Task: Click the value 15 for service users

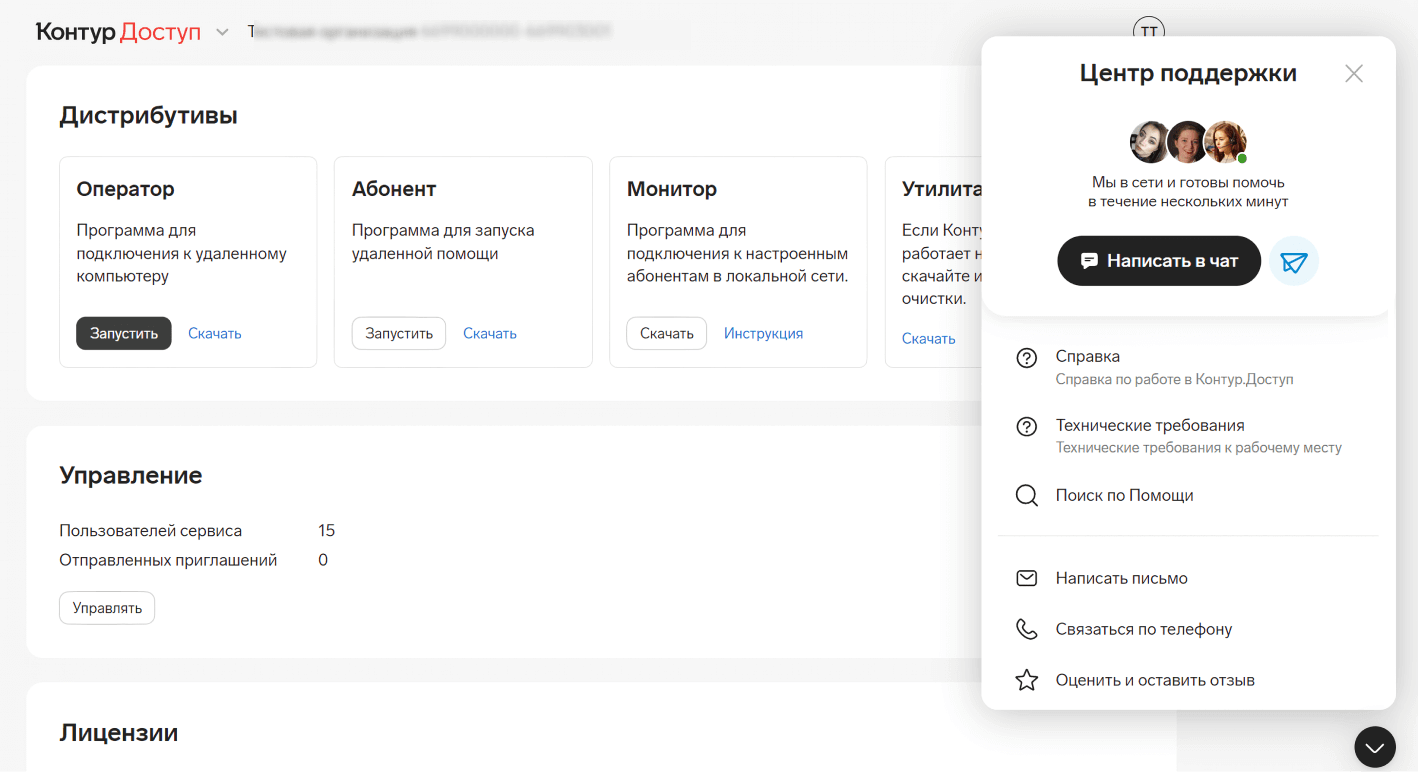Action: (x=326, y=531)
